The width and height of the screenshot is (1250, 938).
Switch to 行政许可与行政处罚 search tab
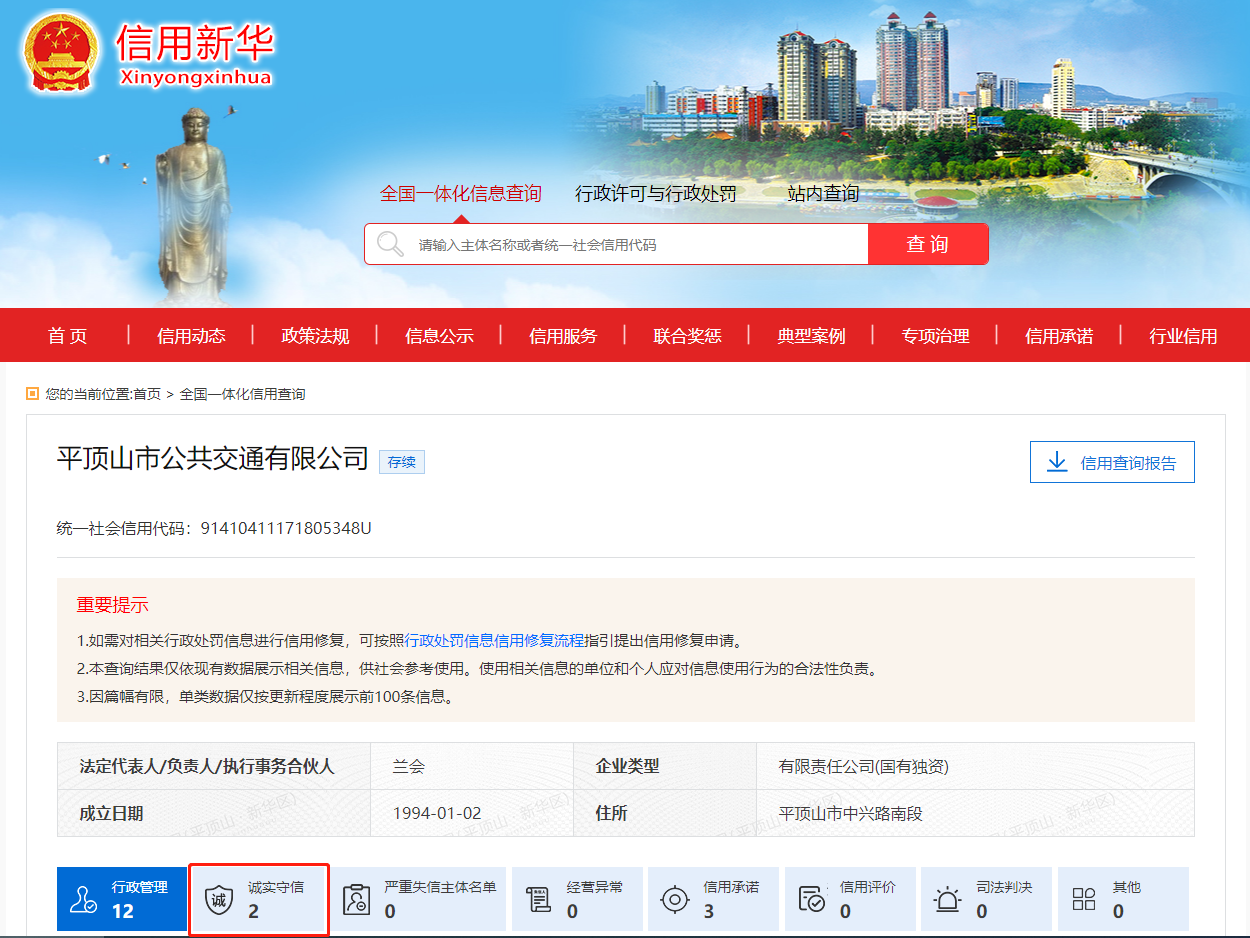[x=656, y=193]
